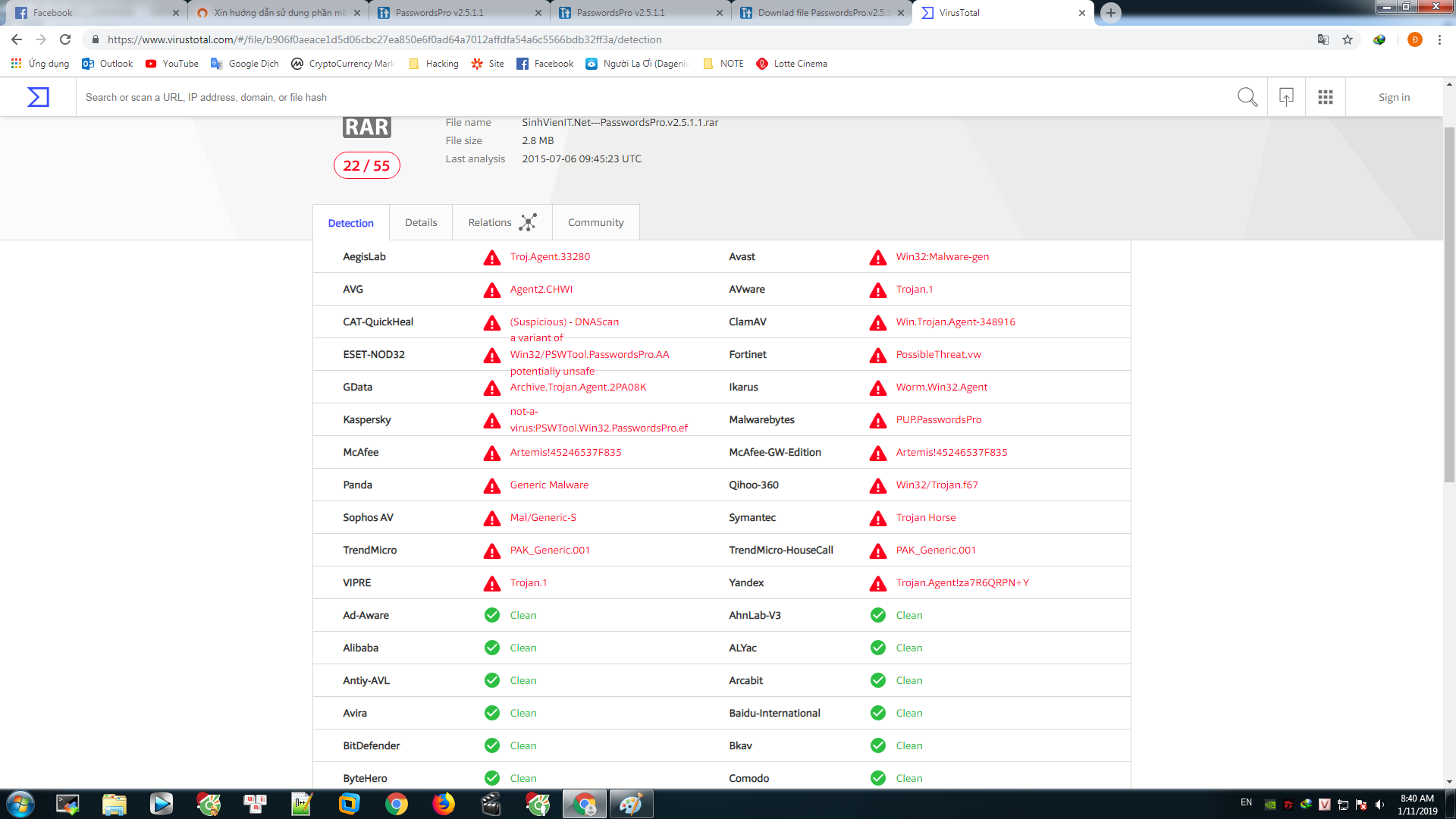Click the Win32:Malware-gen result
This screenshot has height=819, width=1456.
[942, 256]
